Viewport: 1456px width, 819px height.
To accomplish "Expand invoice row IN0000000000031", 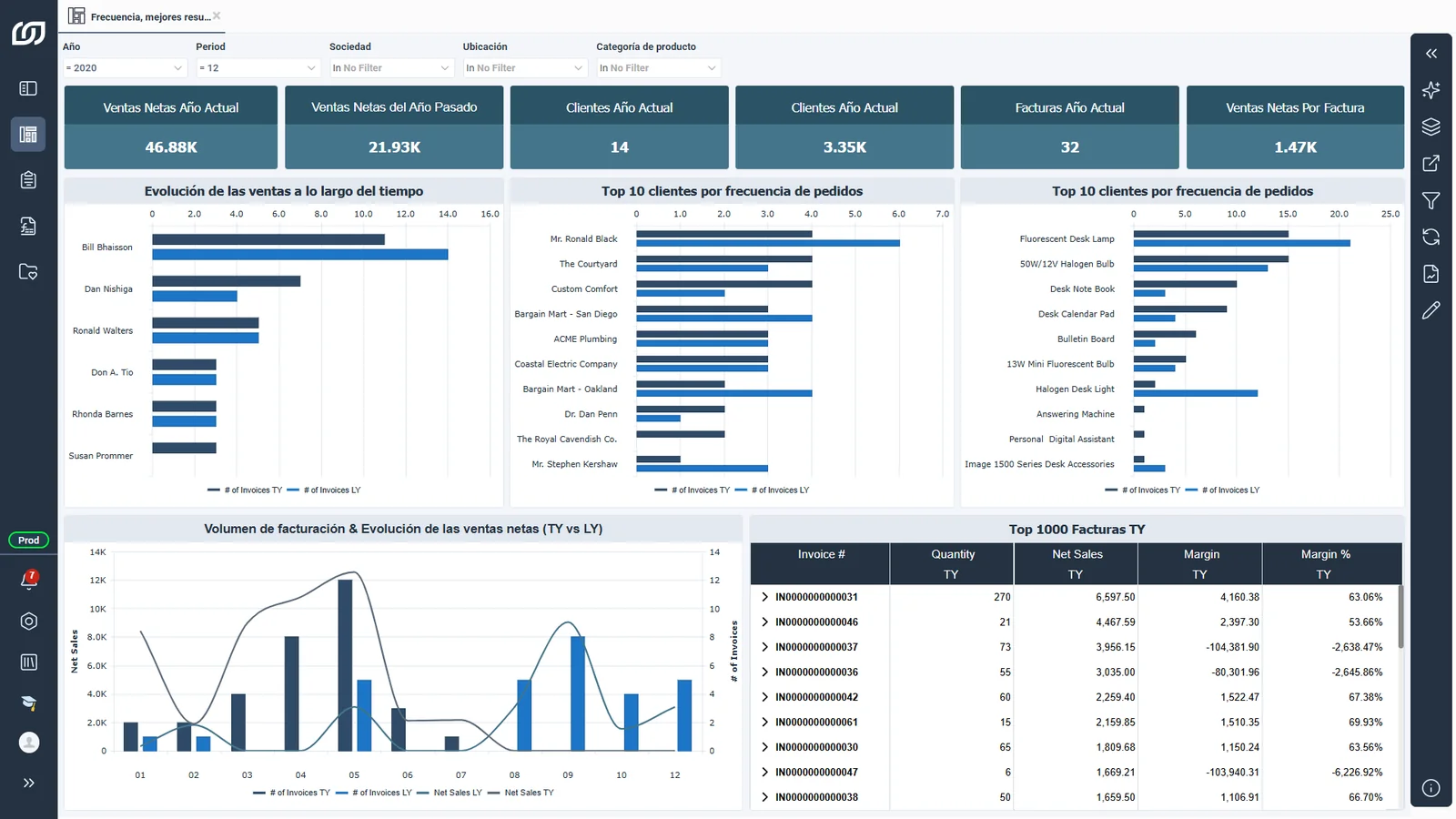I will (x=764, y=597).
